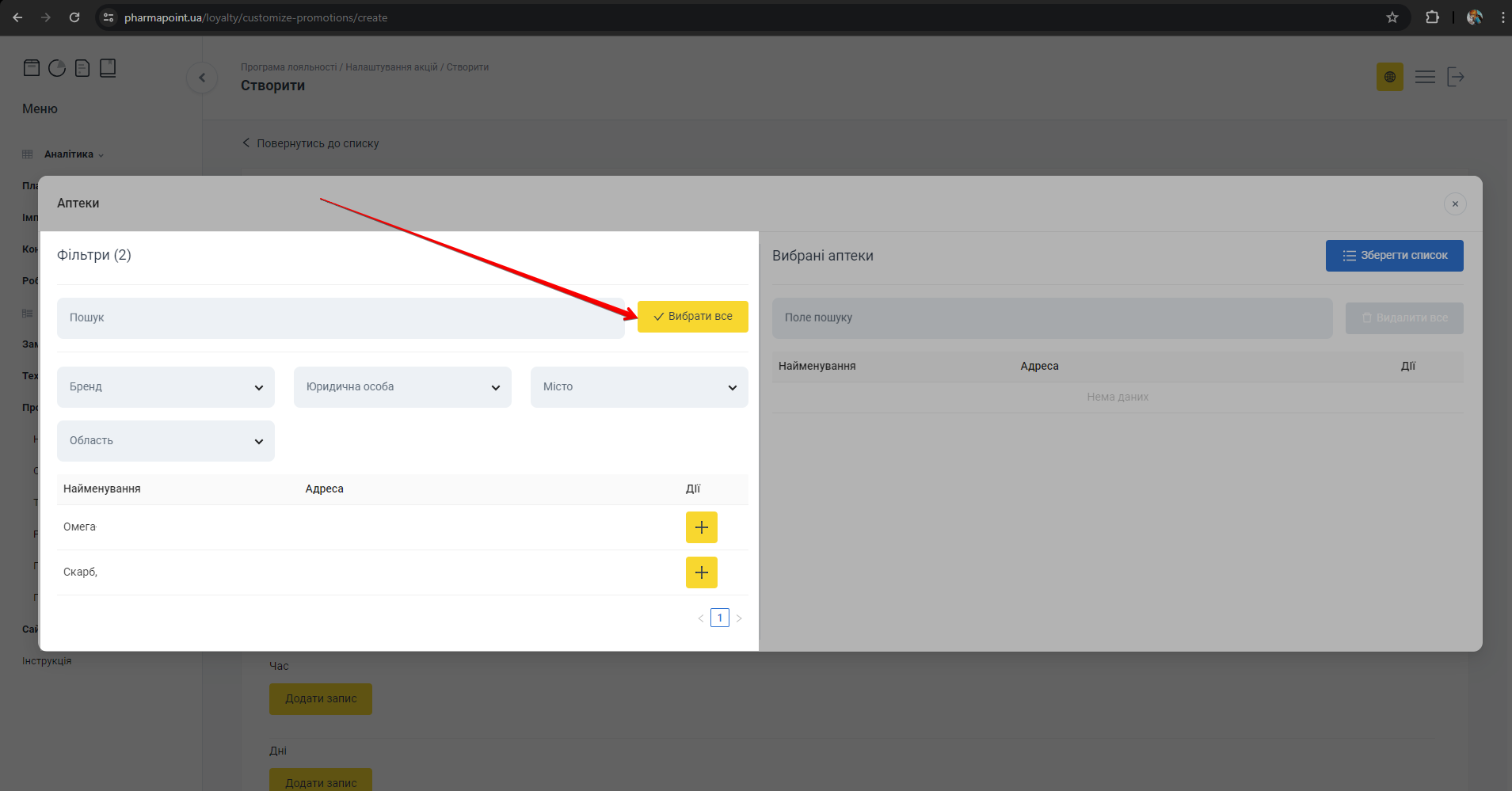Collapse sidebar with the chevron button

202,78
